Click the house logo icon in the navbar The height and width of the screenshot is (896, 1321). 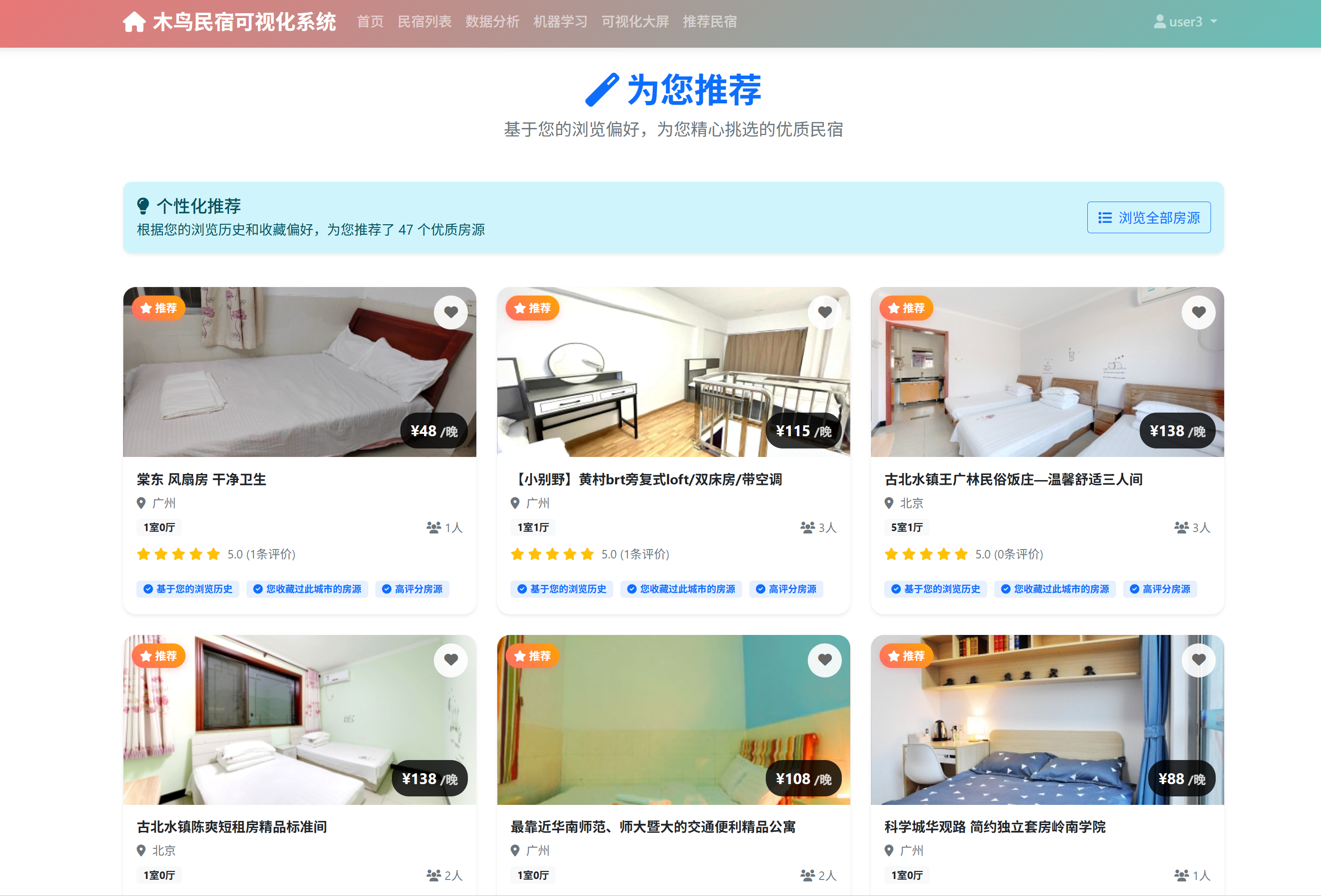pos(134,22)
